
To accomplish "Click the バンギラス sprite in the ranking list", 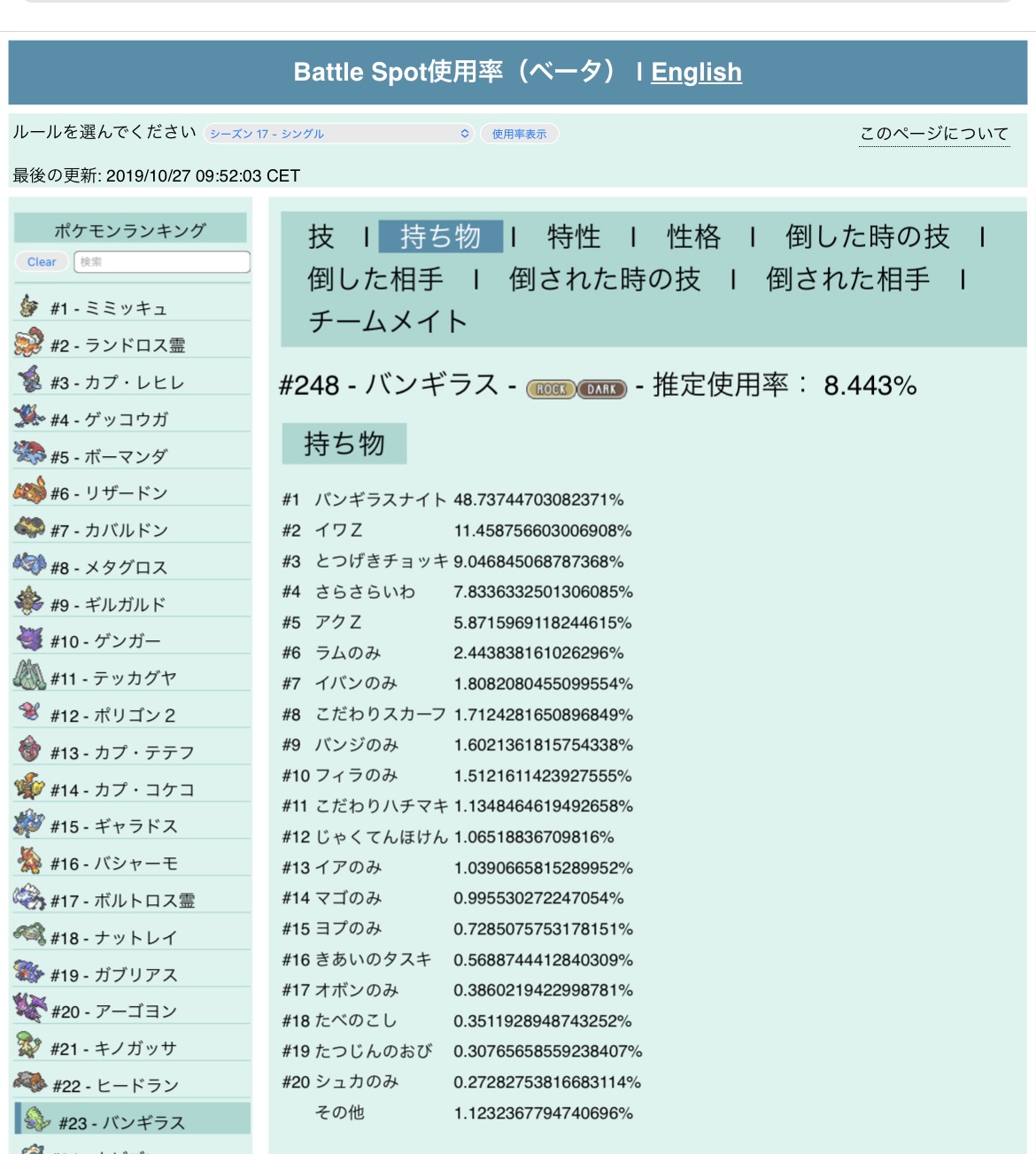I will coord(37,1119).
